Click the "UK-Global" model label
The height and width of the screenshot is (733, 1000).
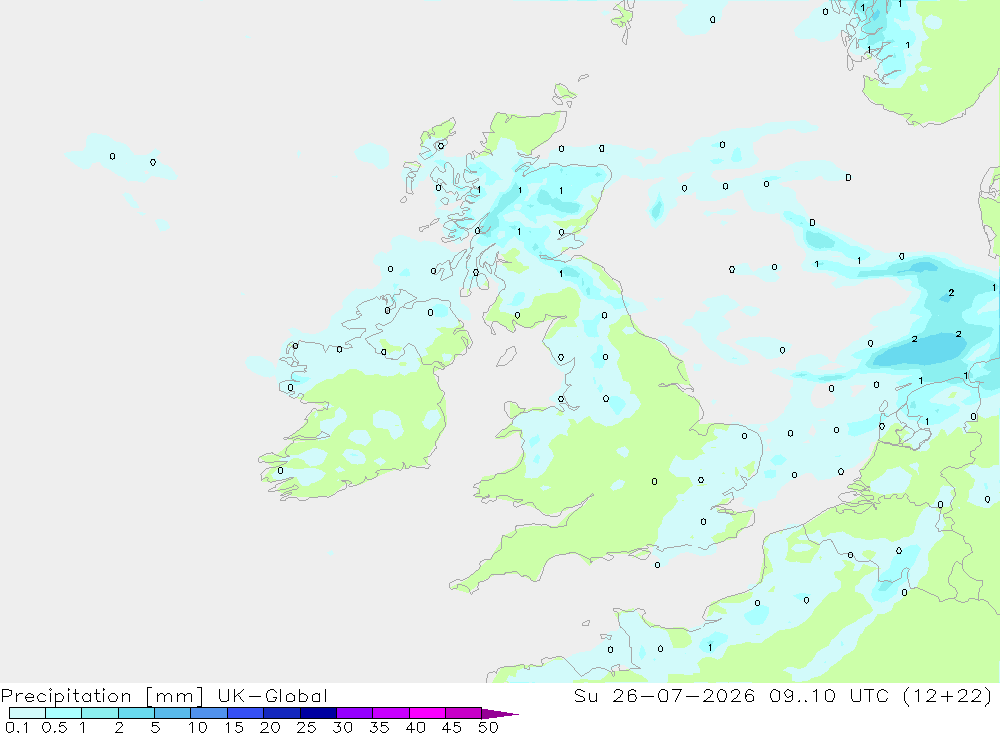click(272, 696)
